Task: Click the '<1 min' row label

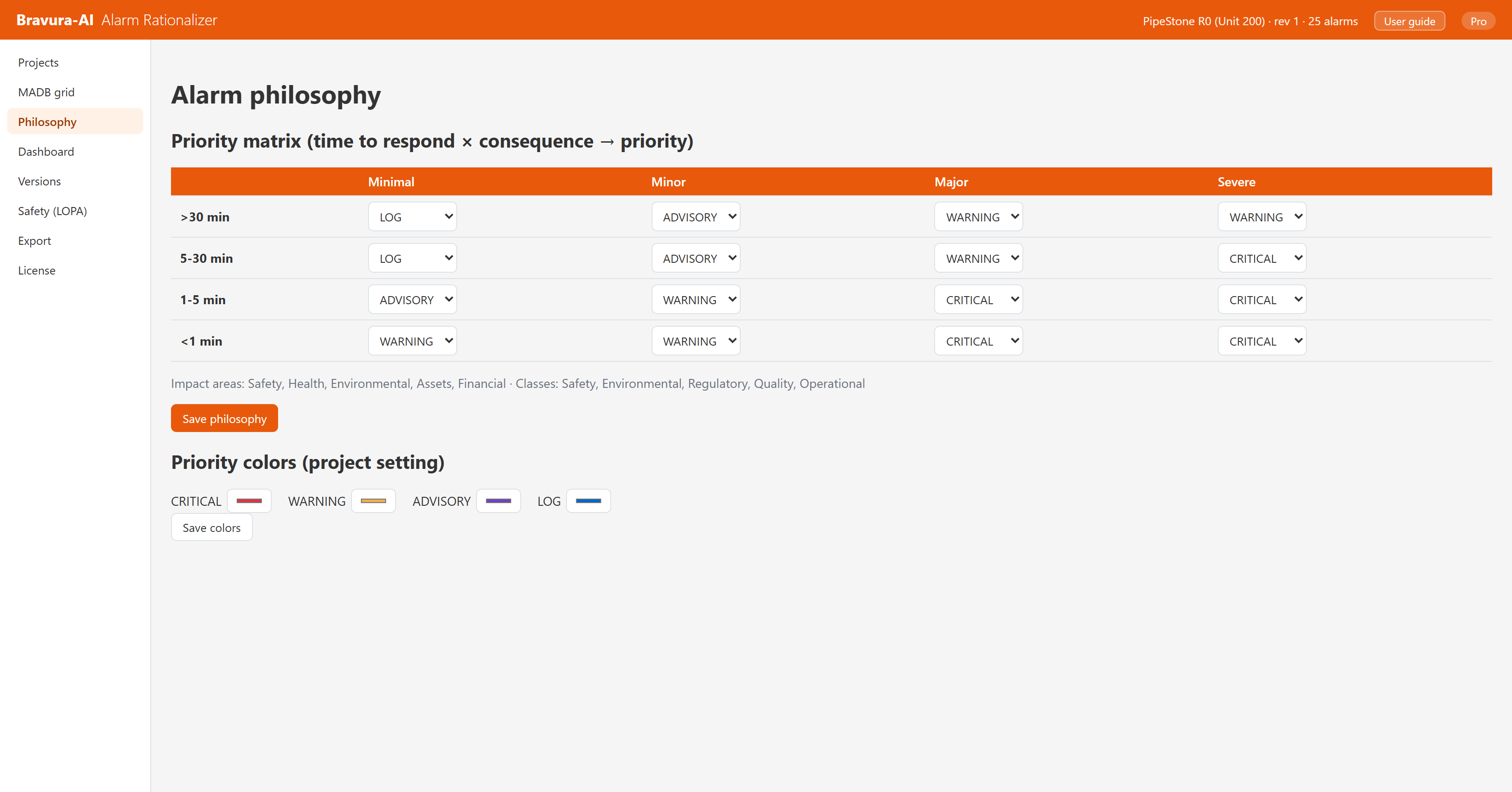Action: 201,341
